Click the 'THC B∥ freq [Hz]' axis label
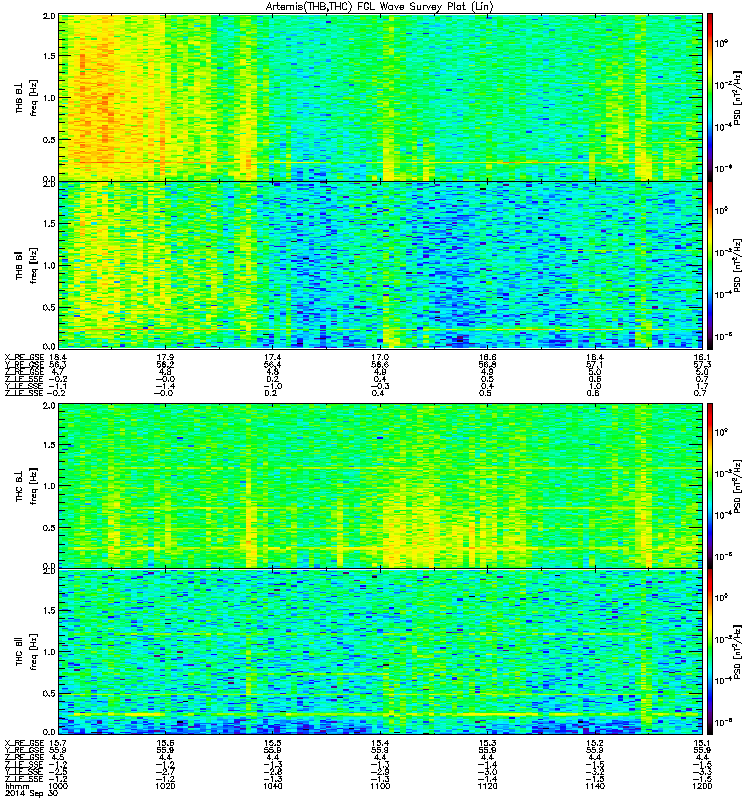Image resolution: width=750 pixels, height=800 pixels. [27, 652]
